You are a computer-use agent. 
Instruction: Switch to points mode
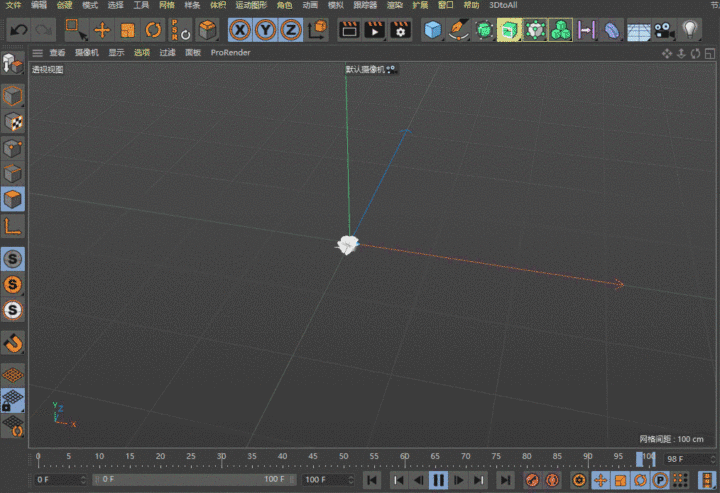click(x=12, y=148)
